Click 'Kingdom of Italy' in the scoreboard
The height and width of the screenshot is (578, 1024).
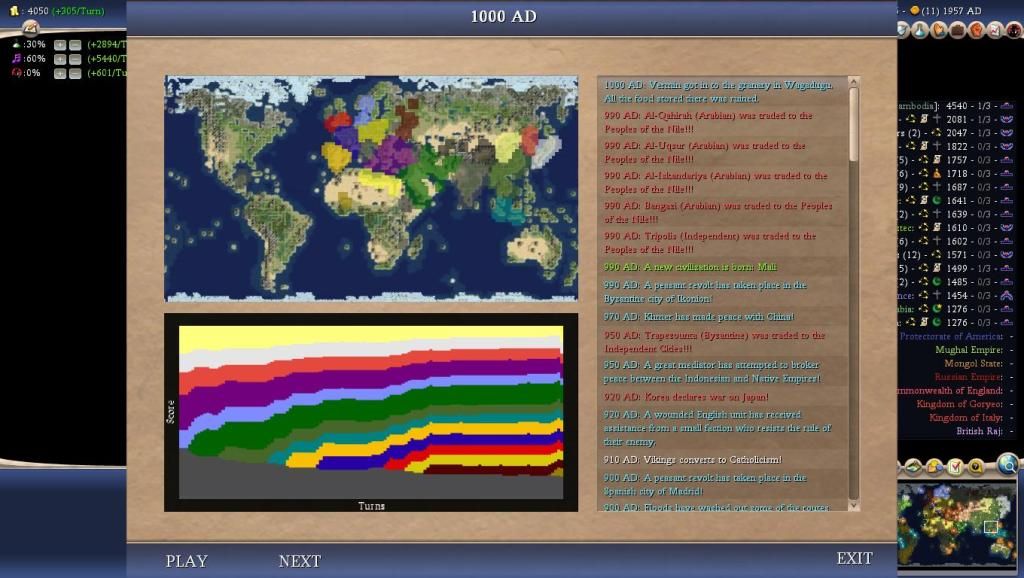(966, 418)
